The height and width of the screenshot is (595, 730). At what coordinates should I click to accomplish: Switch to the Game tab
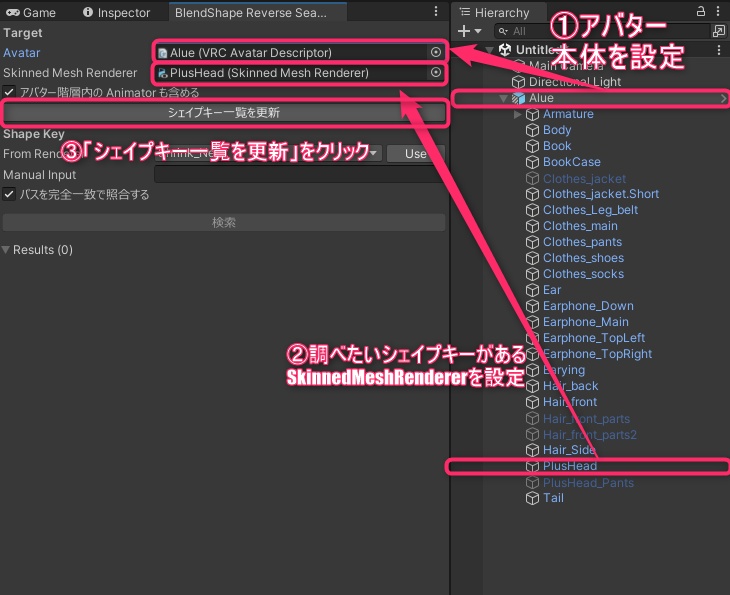click(31, 13)
